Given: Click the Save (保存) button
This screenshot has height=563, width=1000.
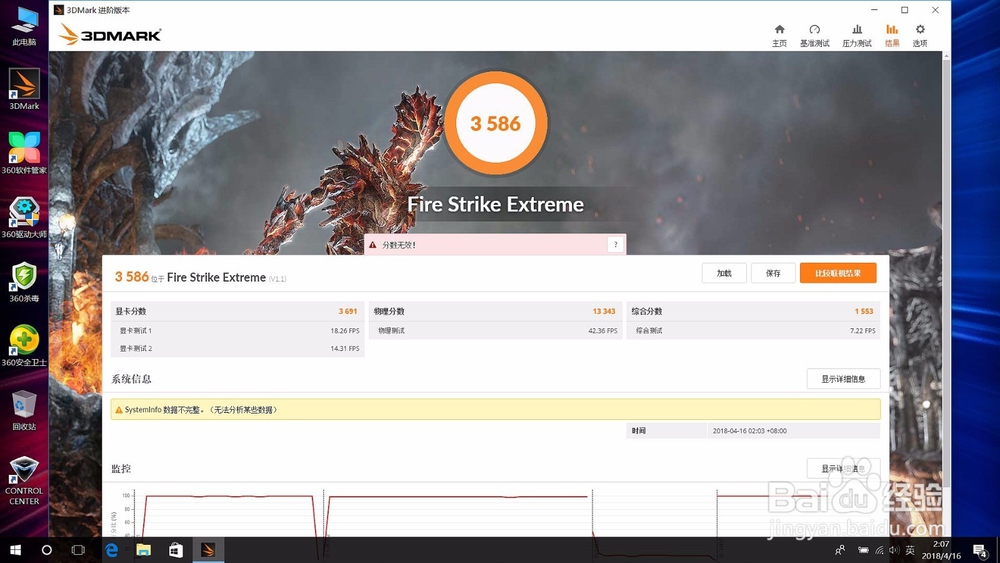Looking at the screenshot, I should [773, 273].
